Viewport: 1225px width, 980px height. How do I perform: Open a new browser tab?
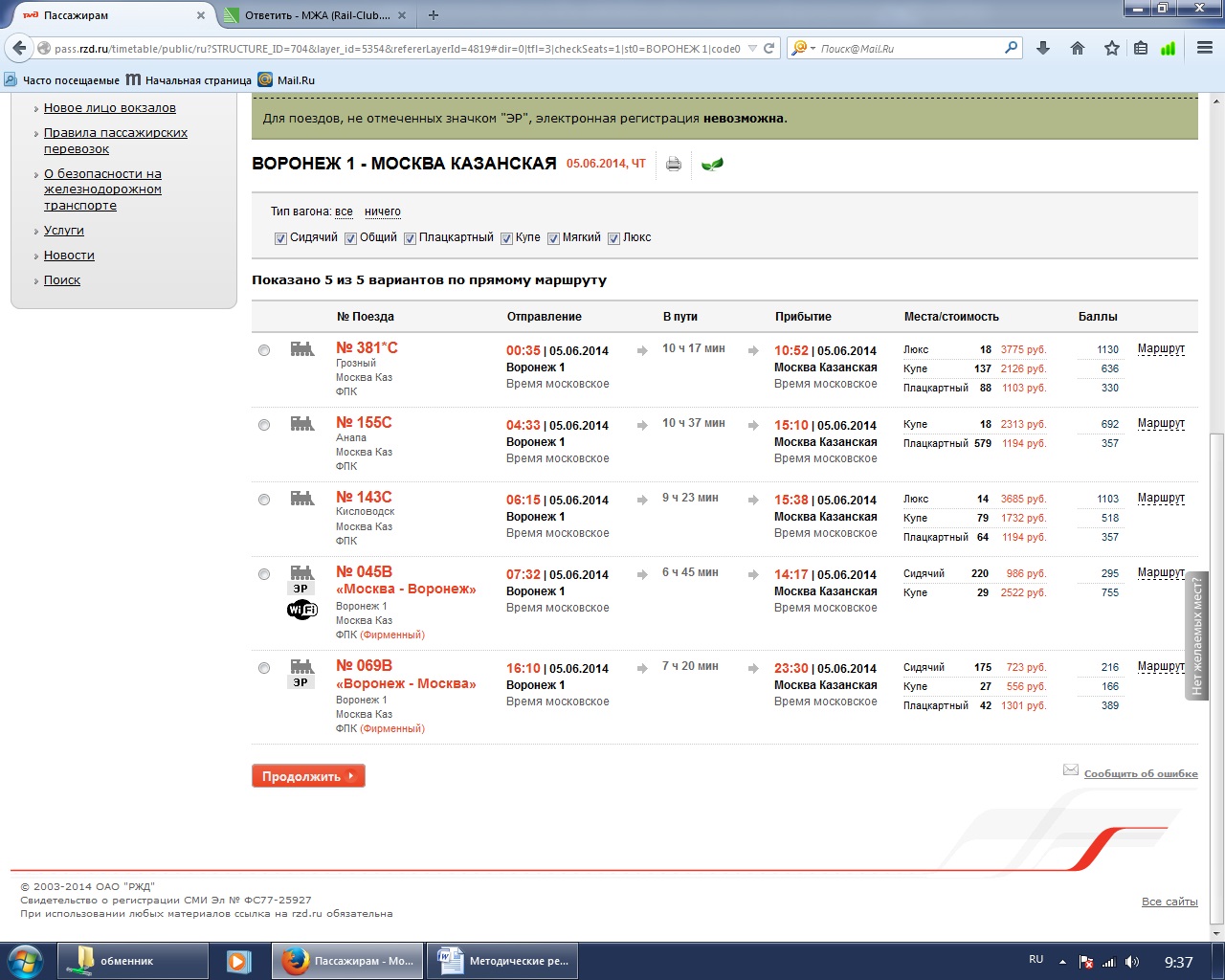(x=434, y=15)
